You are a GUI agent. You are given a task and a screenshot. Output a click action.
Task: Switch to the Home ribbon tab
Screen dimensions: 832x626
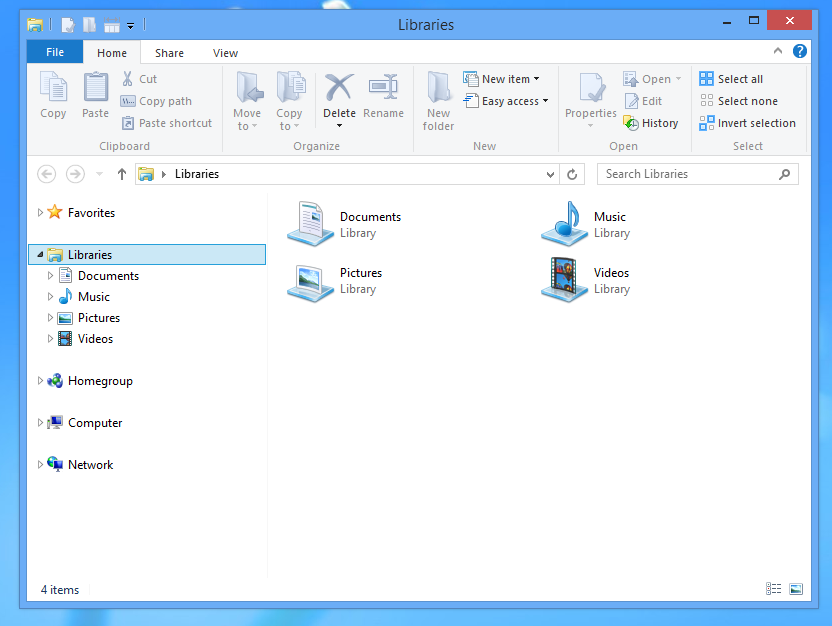[x=111, y=53]
